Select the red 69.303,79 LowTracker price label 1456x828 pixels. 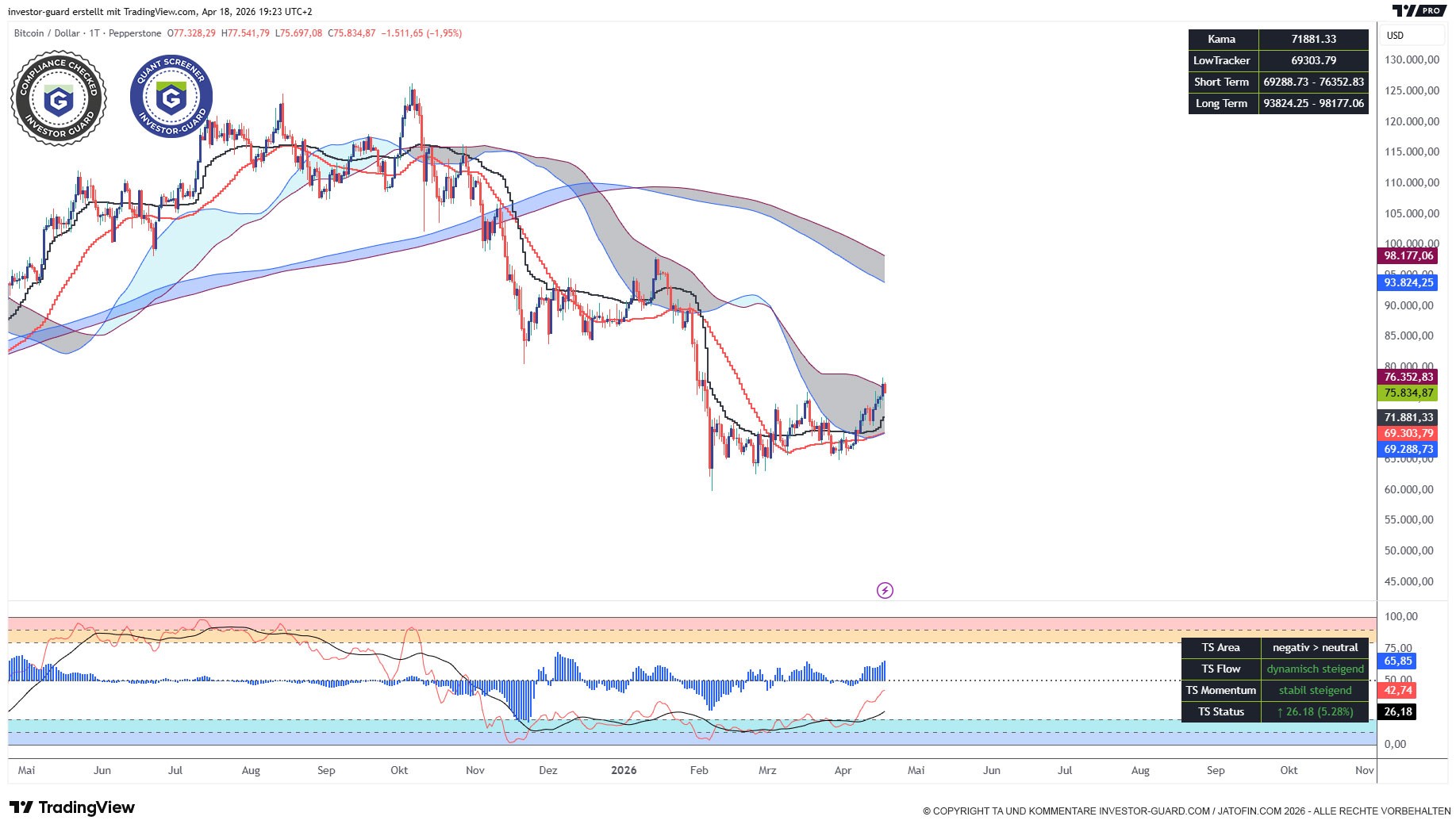[1408, 433]
